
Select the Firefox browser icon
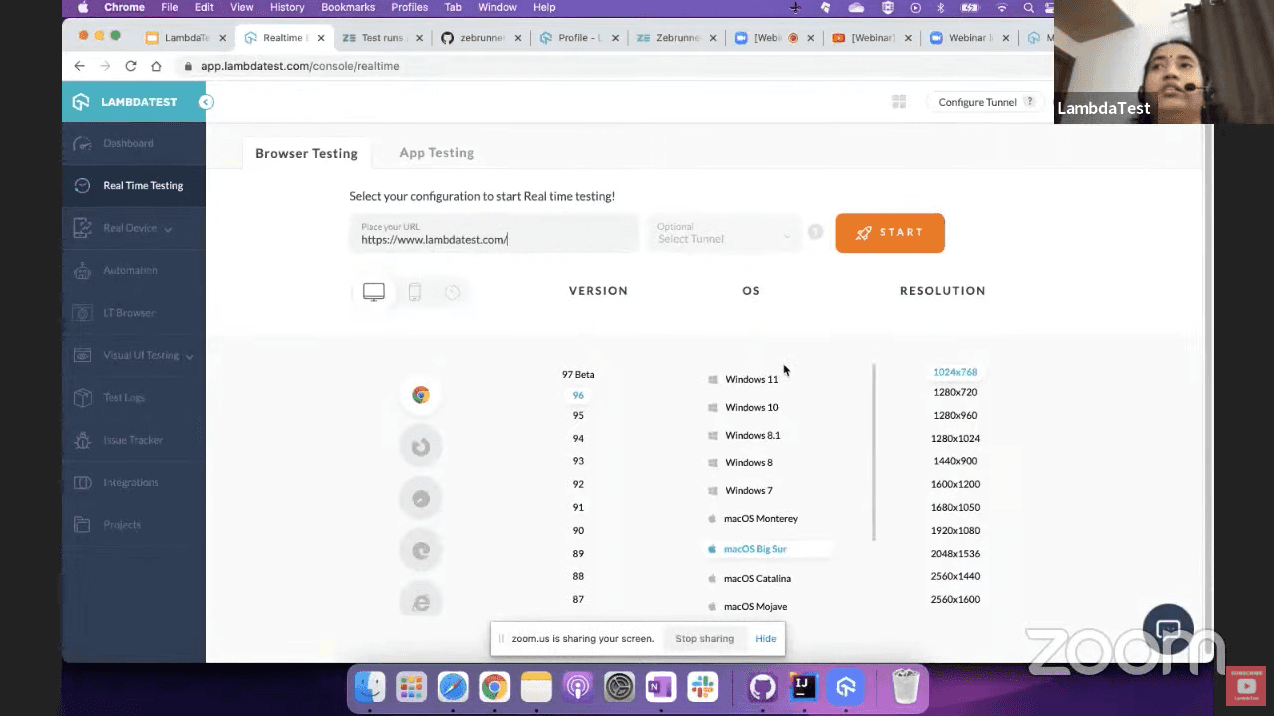tap(420, 446)
